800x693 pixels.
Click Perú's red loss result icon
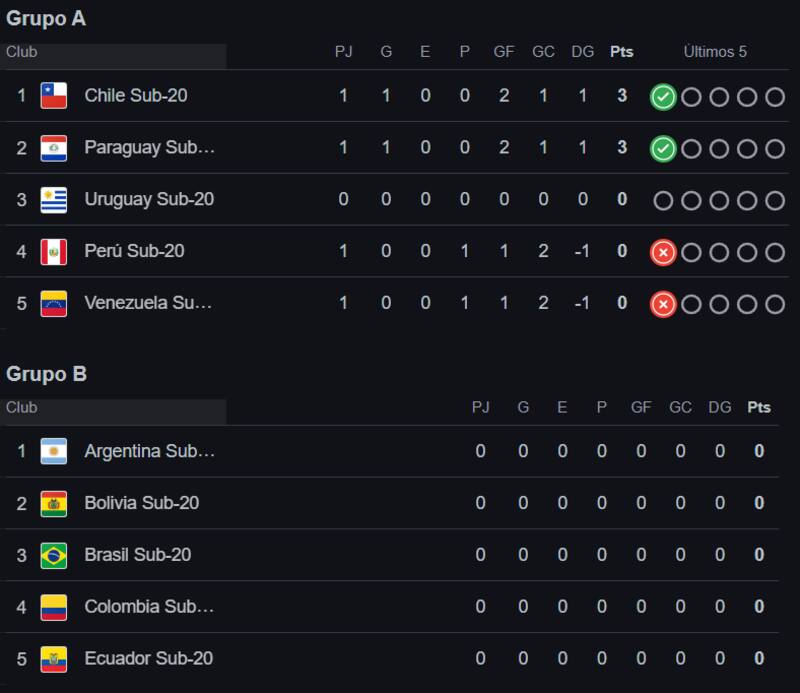coord(663,252)
